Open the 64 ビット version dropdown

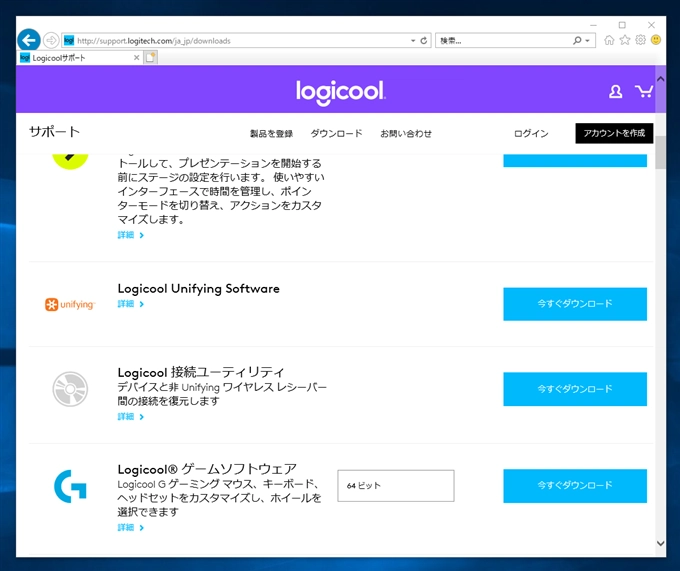[x=396, y=486]
